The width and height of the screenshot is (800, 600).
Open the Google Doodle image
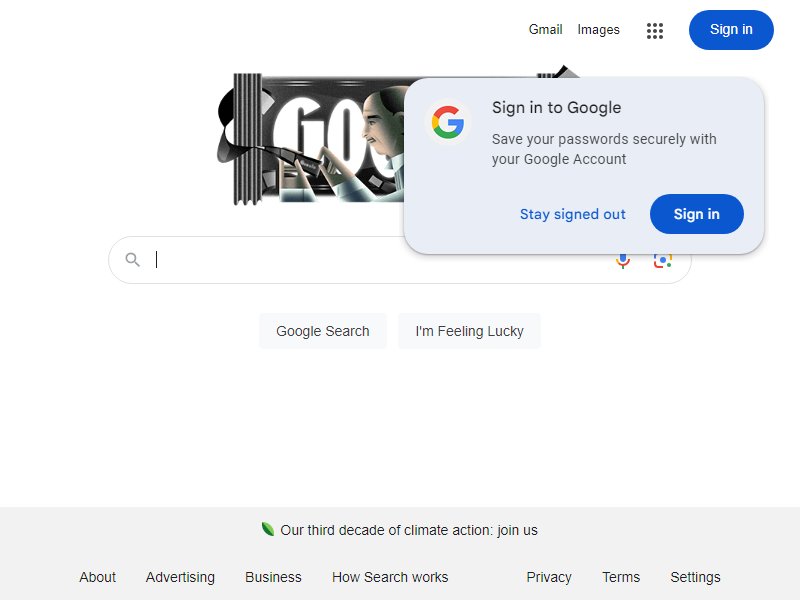311,139
